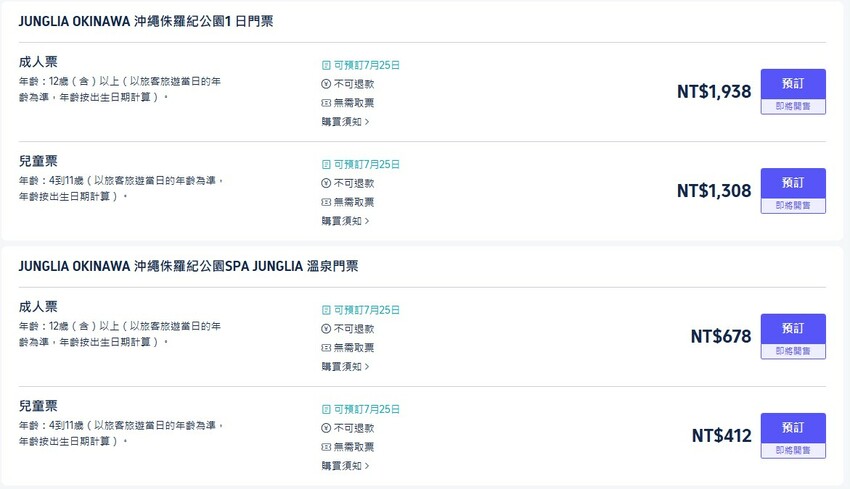Expand 購買須知 for SPA child ticket
The height and width of the screenshot is (489, 850).
345,466
